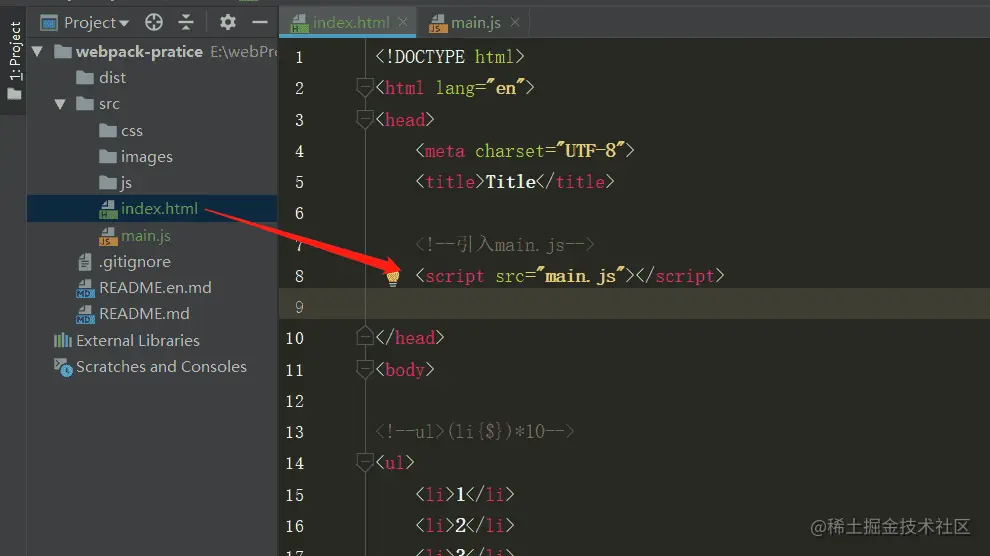Fold the ul tag on line 14
Screen dimensions: 990x556
364,463
